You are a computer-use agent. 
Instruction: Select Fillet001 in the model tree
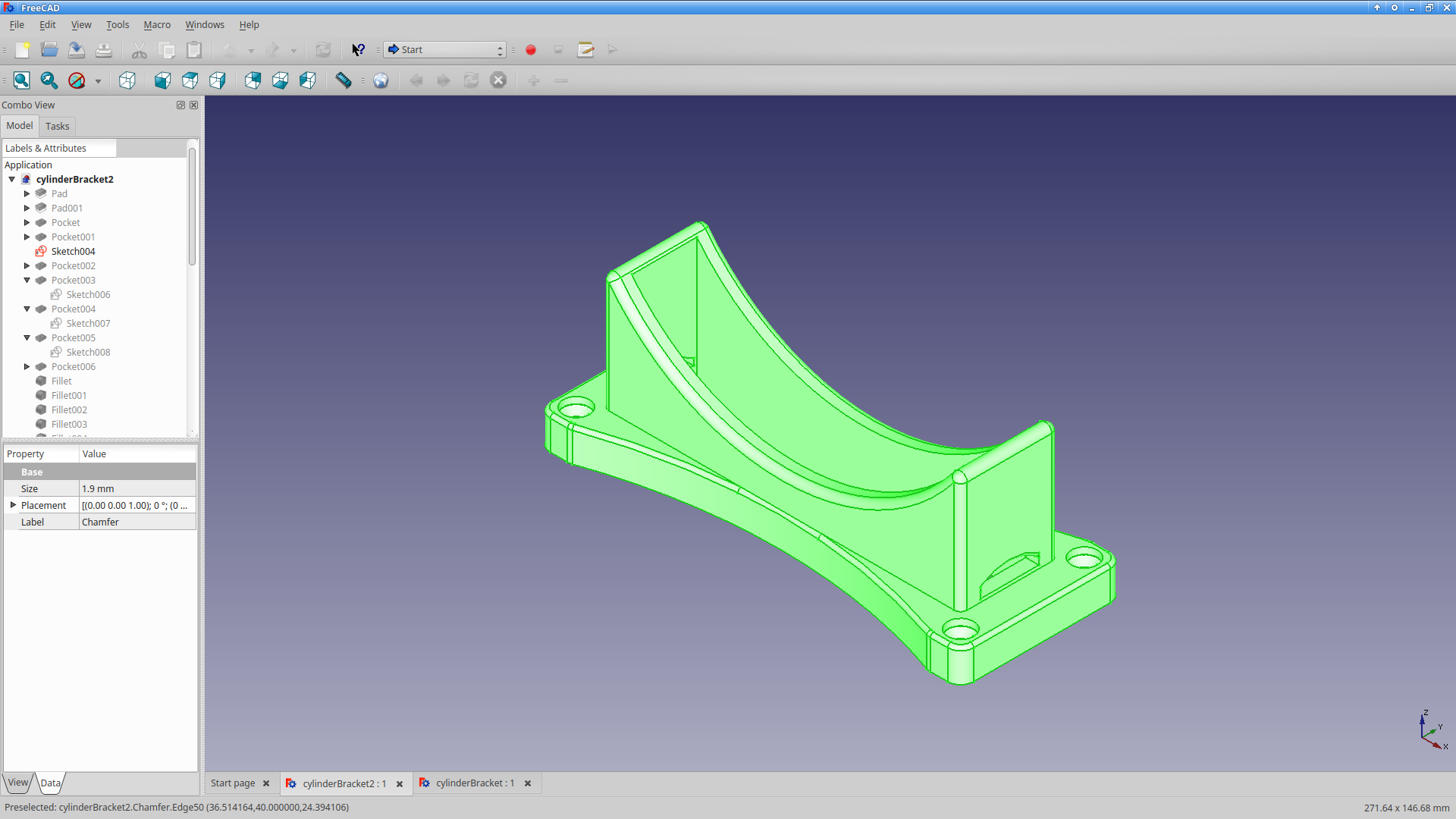tap(68, 396)
